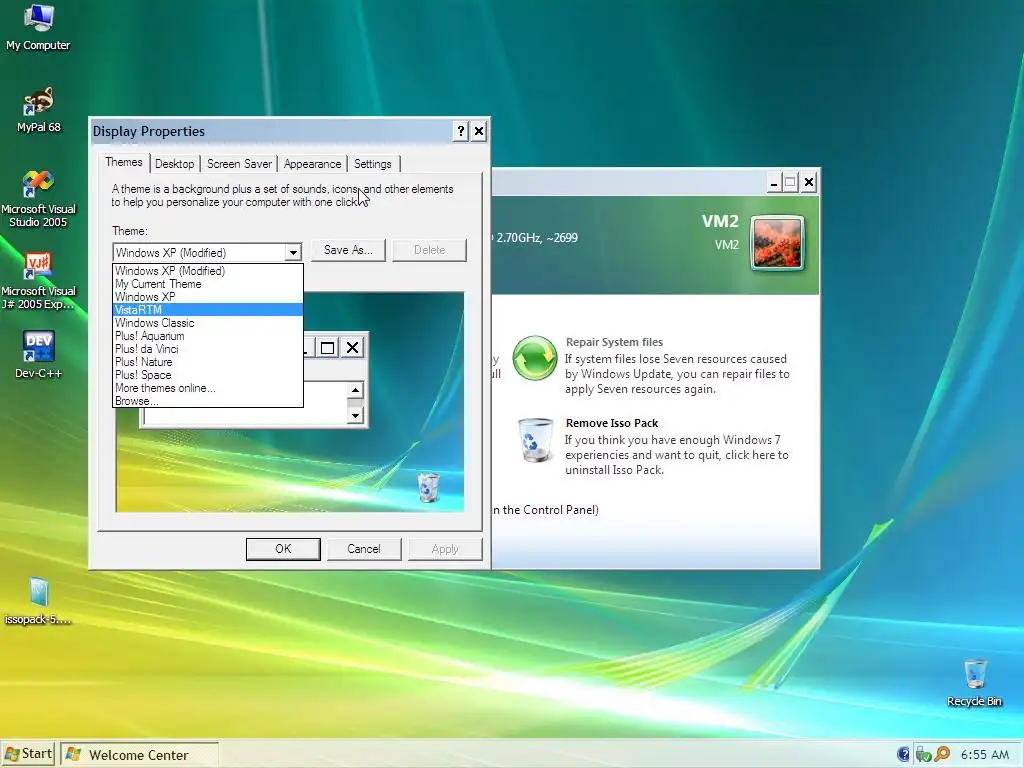
Task: Choose Windows XP (Modified) from theme list
Action: click(x=208, y=270)
